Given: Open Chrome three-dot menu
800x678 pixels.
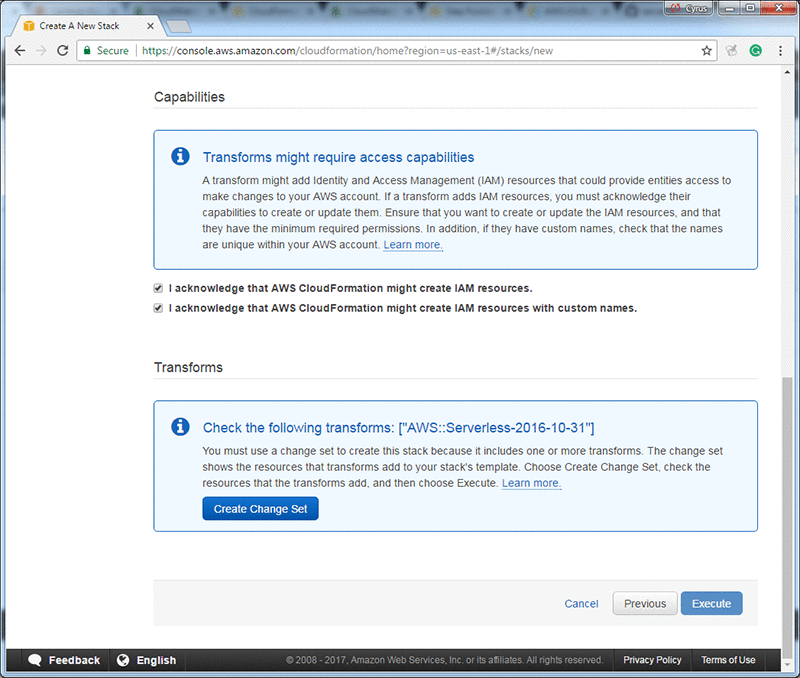Looking at the screenshot, I should [780, 51].
